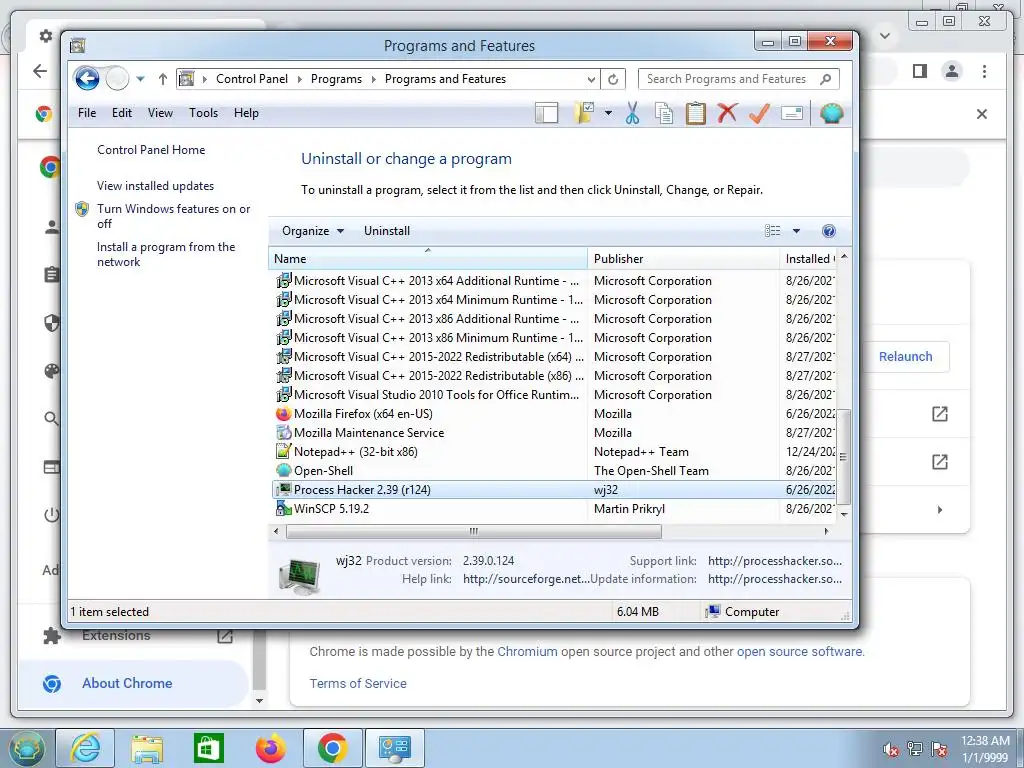Viewport: 1024px width, 768px height.
Task: Open File Explorer from the taskbar
Action: 147,748
